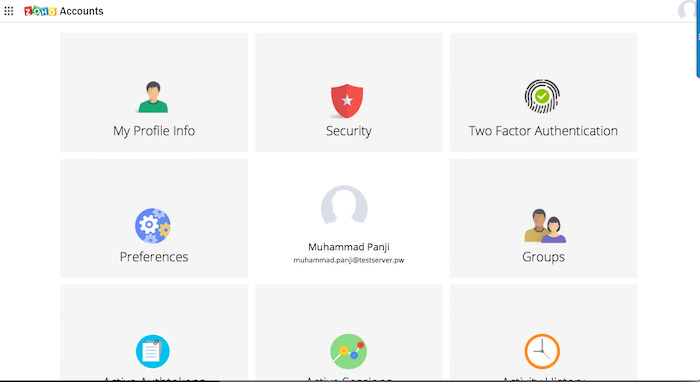This screenshot has height=382, width=700.
Task: Click the My Profile Info person icon
Action: click(153, 97)
